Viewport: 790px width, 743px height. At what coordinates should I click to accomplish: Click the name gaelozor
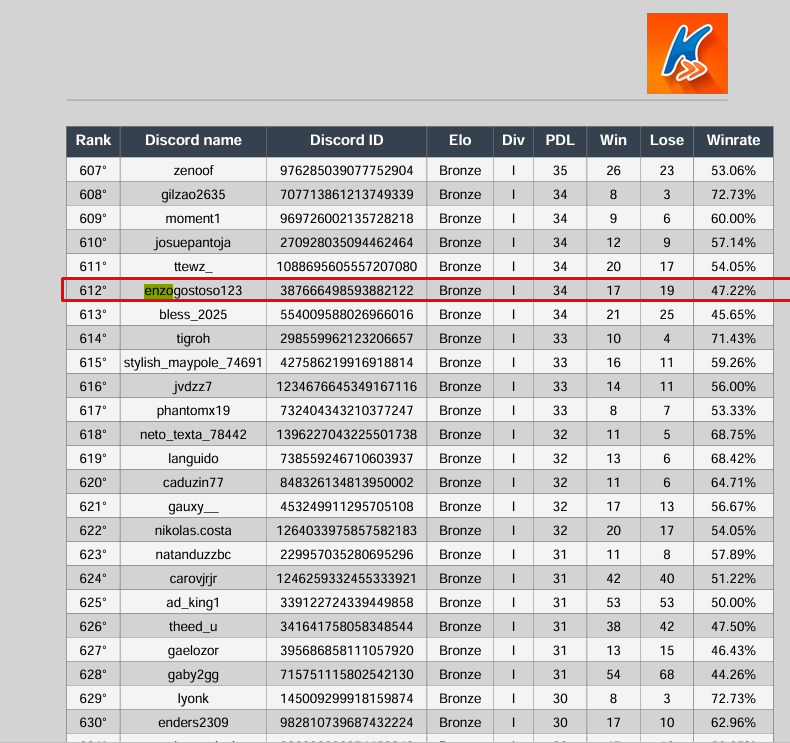coord(193,651)
